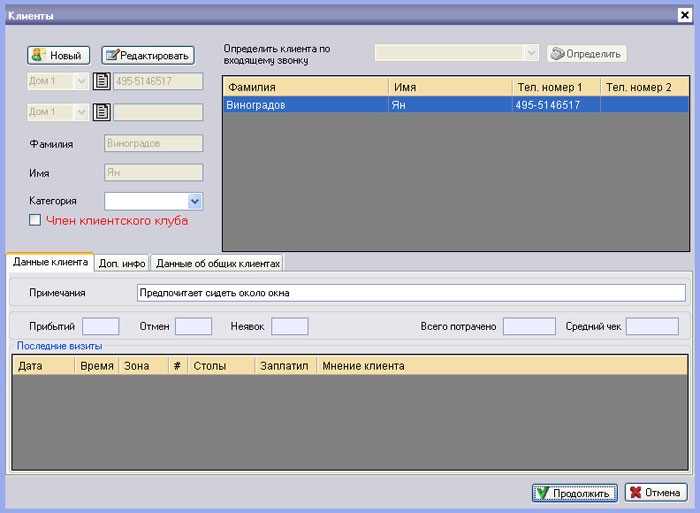This screenshot has width=700, height=513.
Task: Select the Ян cell in client list
Action: point(450,105)
